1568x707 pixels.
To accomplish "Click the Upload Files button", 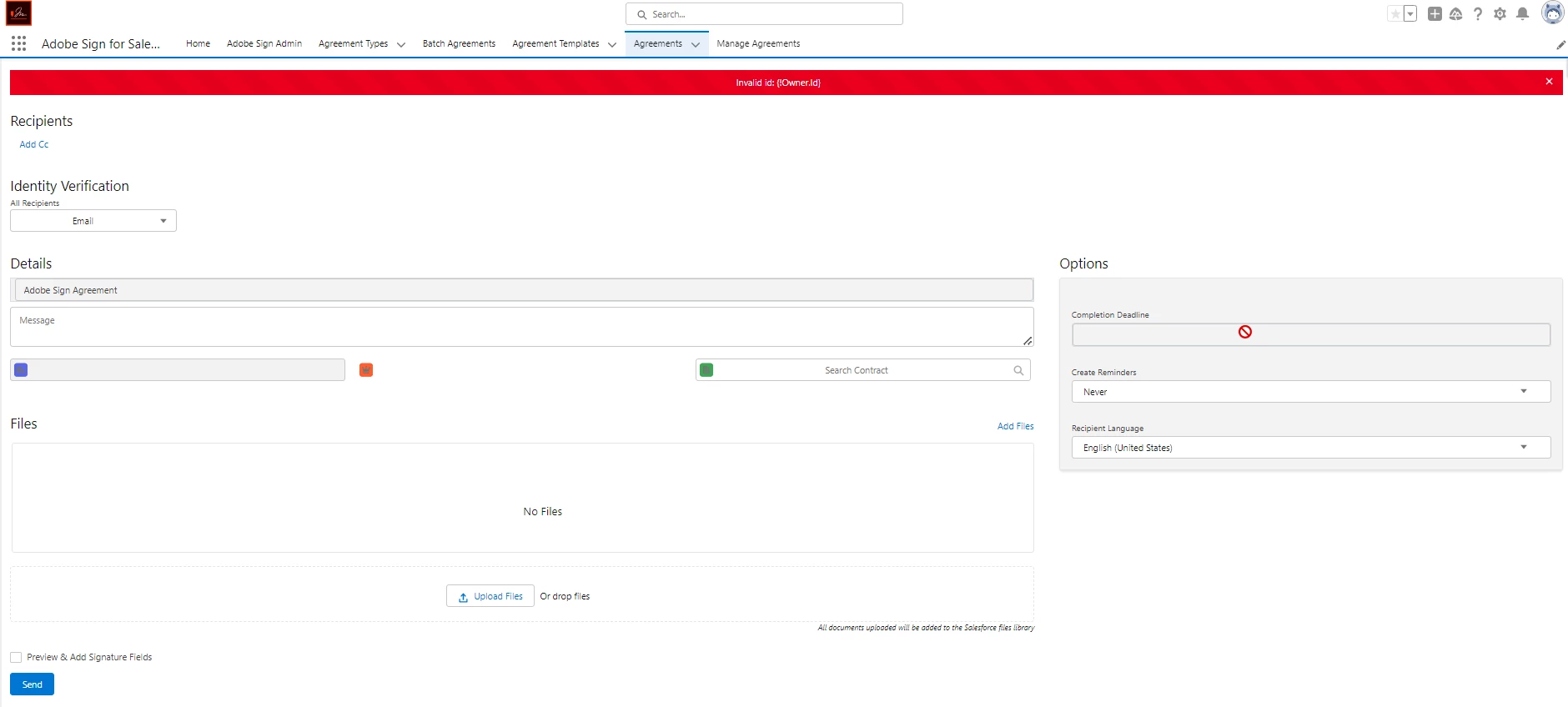I will click(490, 596).
